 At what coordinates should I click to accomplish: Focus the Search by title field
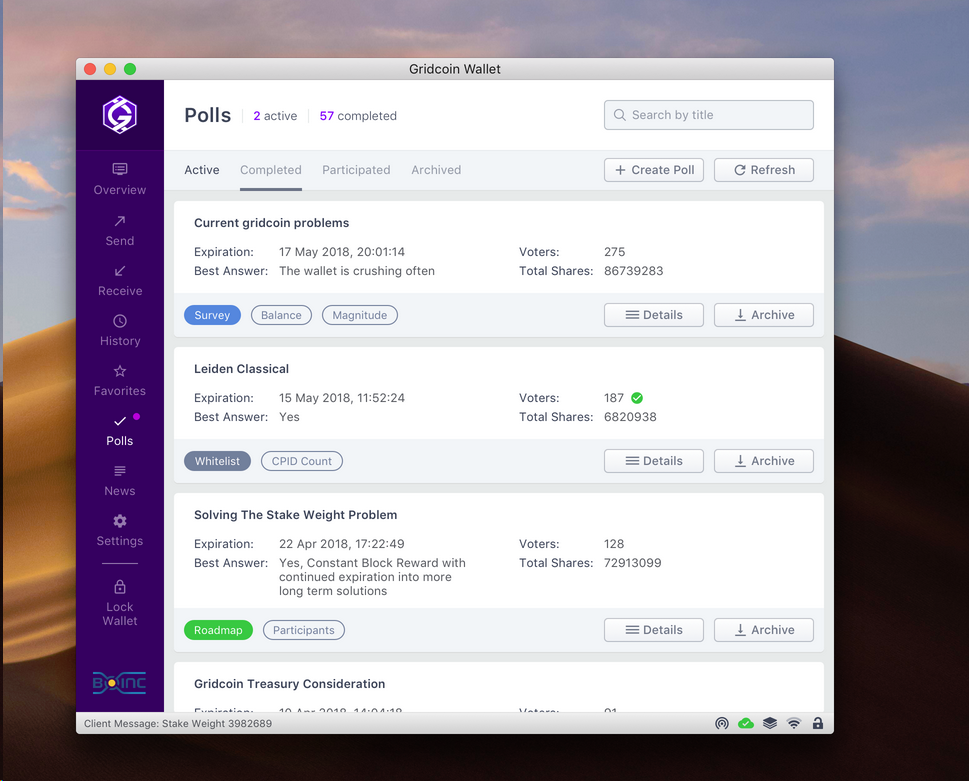(709, 115)
